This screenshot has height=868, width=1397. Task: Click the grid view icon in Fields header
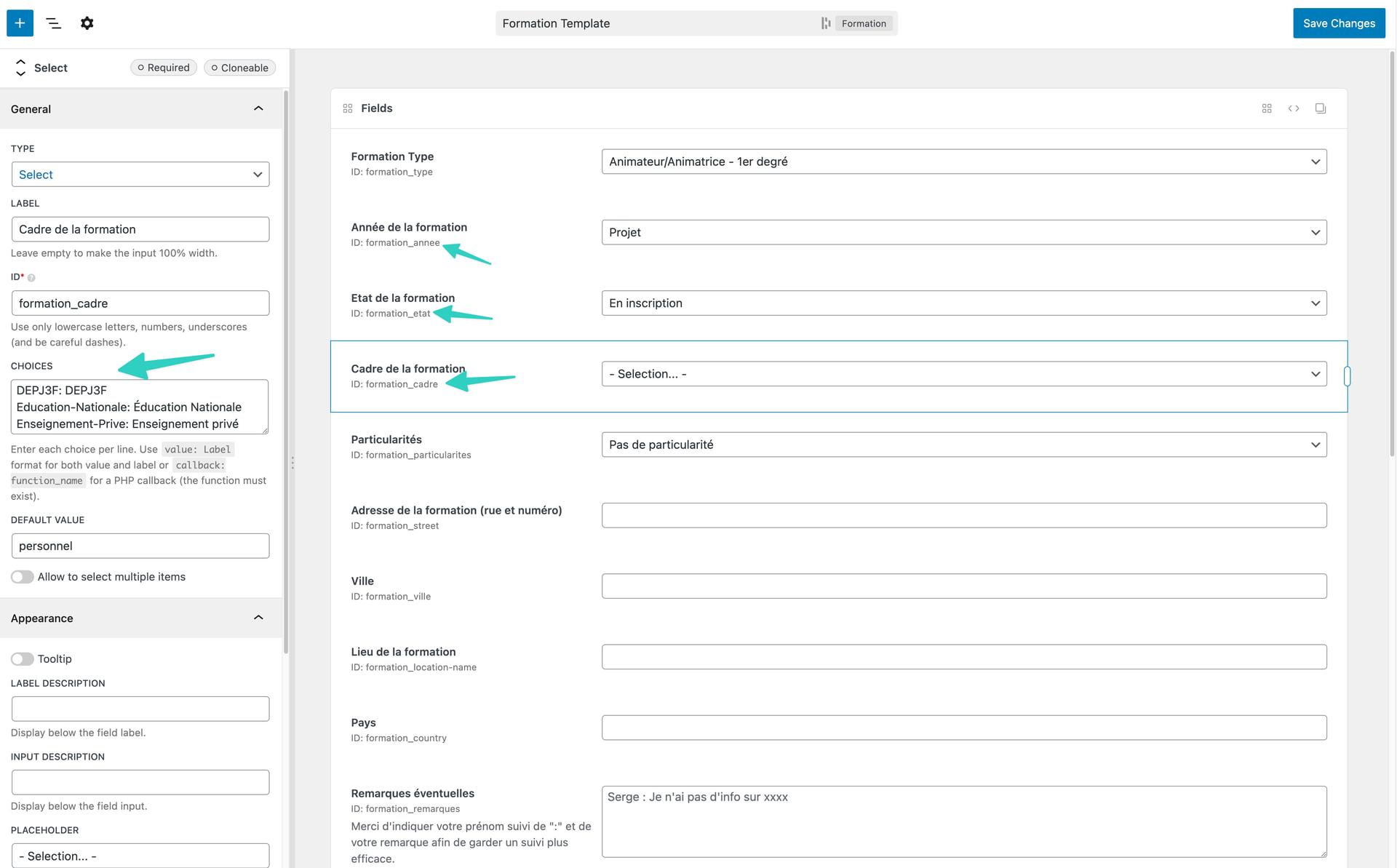click(x=1267, y=108)
